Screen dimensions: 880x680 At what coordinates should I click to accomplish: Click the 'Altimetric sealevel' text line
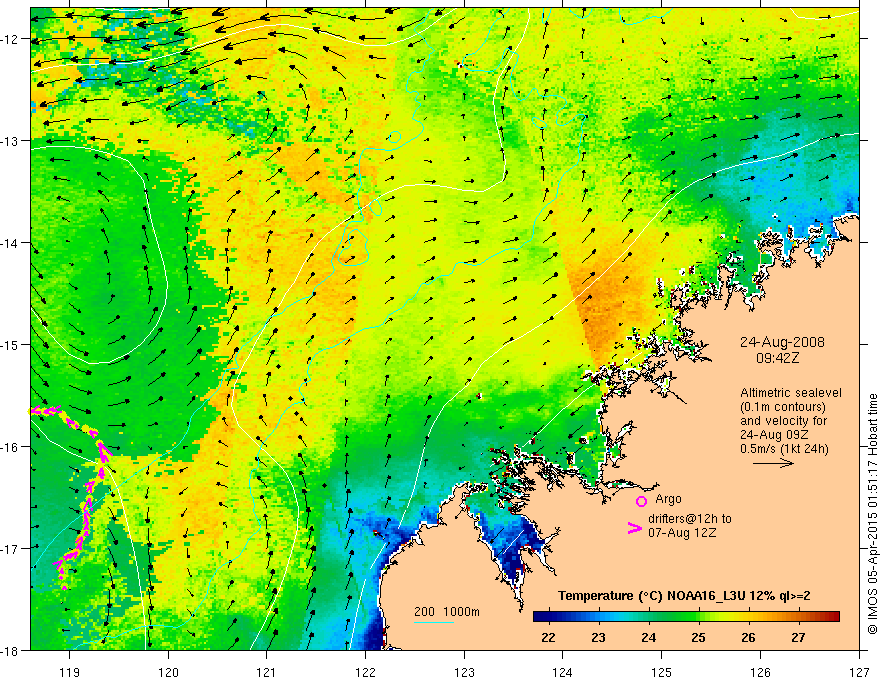point(791,393)
